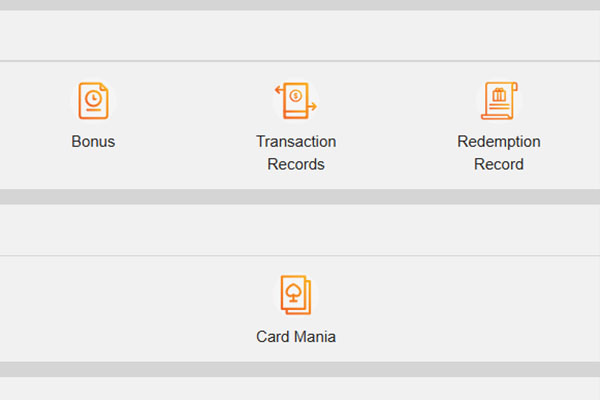Click the blank header row above Card Mania

click(300, 230)
